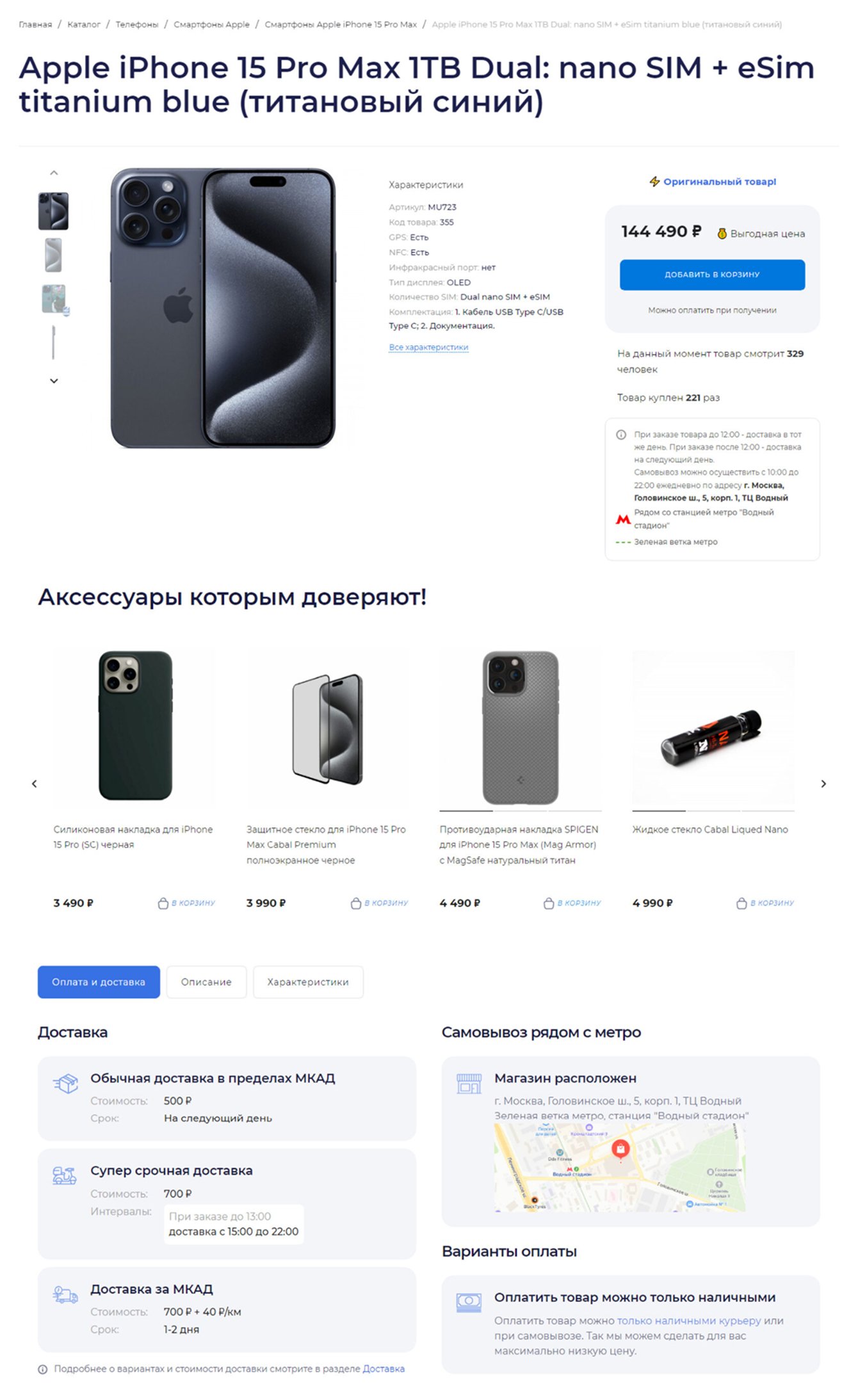Open Смартфоны Apple breadcrumb link
Screen dimensions: 858x1400
coord(212,24)
